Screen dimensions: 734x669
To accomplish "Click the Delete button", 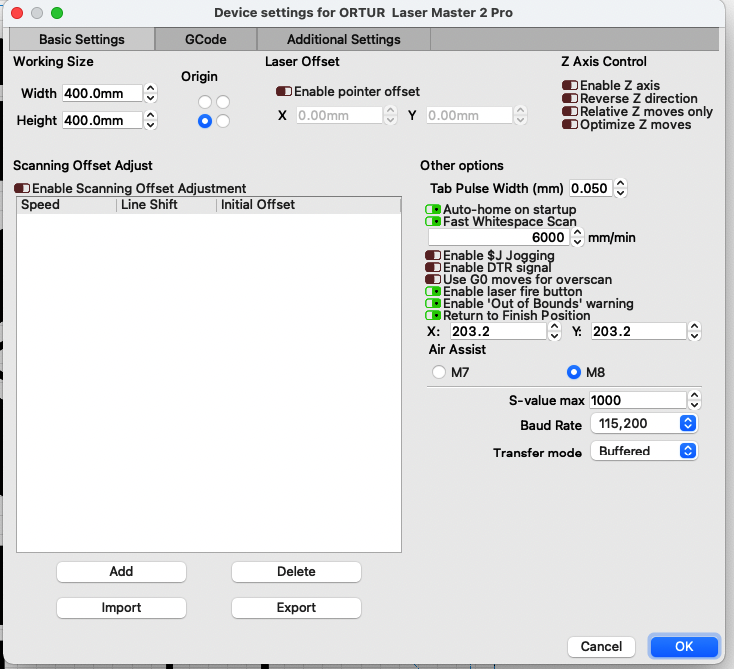I will click(296, 572).
